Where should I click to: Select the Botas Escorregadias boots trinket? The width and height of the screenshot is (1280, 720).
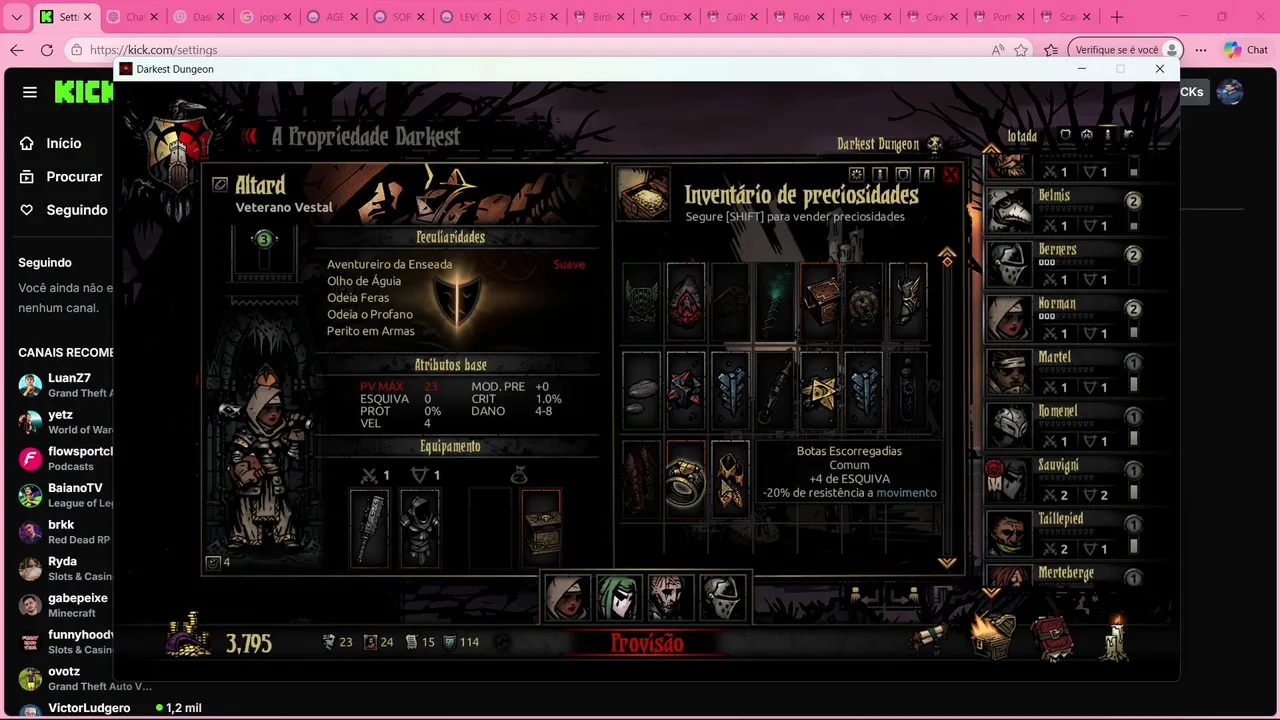(730, 478)
